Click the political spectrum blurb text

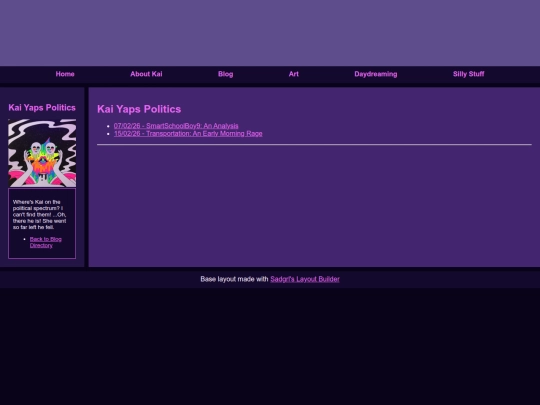pyautogui.click(x=40, y=214)
